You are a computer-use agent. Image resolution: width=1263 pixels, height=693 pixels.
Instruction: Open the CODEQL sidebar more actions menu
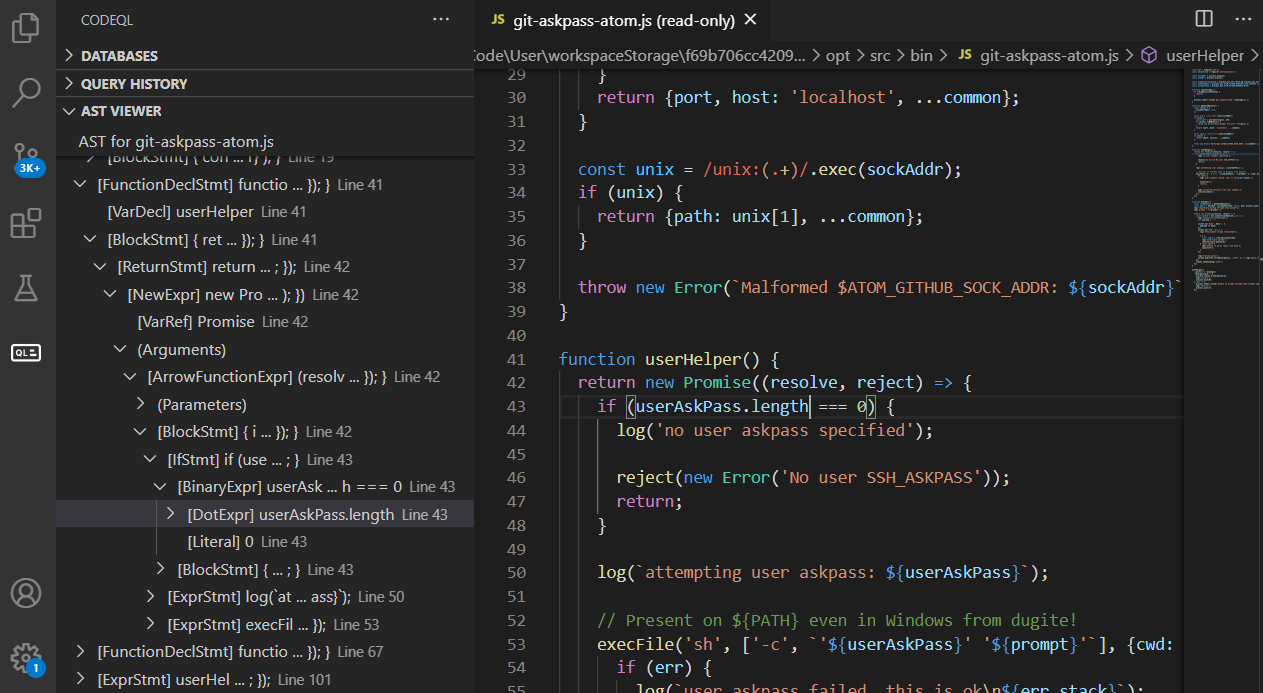(x=440, y=19)
